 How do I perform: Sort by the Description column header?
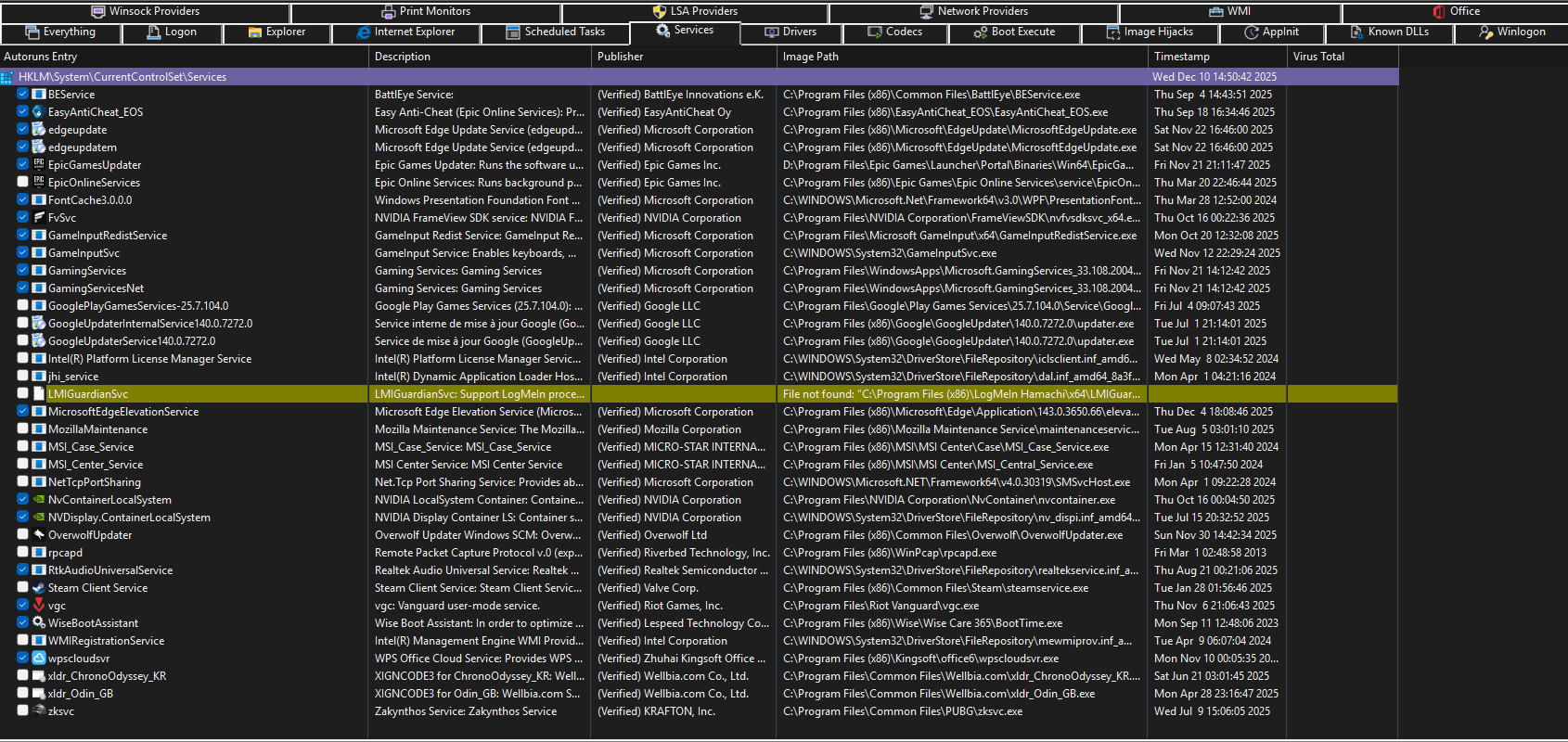click(x=481, y=57)
